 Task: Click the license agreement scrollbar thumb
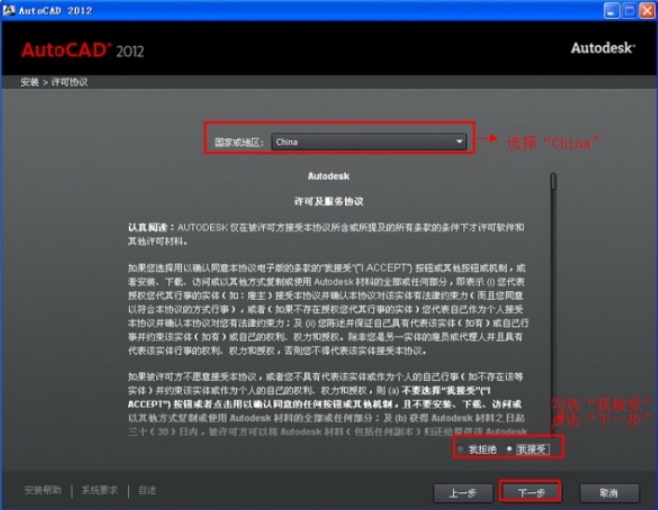click(x=554, y=181)
